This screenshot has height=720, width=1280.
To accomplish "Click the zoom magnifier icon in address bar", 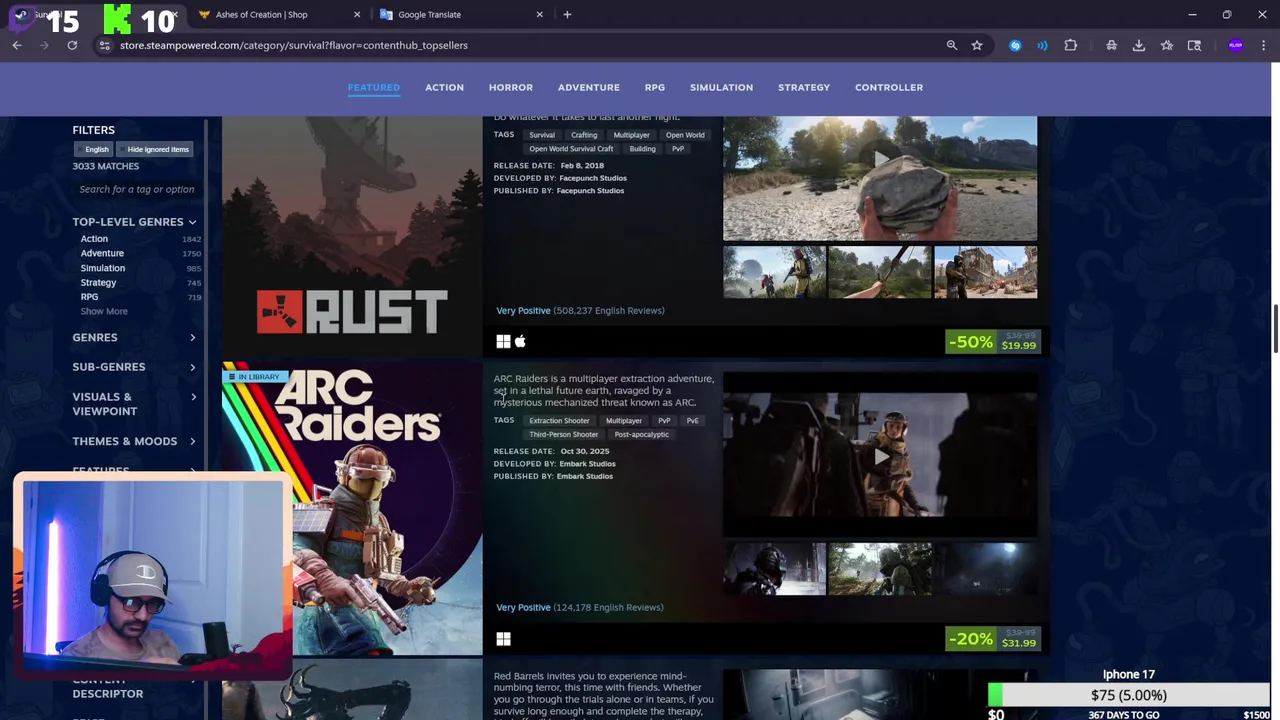I will pos(952,45).
